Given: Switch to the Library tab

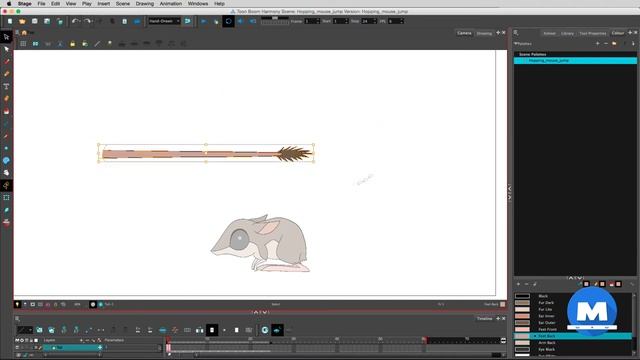Looking at the screenshot, I should point(567,33).
